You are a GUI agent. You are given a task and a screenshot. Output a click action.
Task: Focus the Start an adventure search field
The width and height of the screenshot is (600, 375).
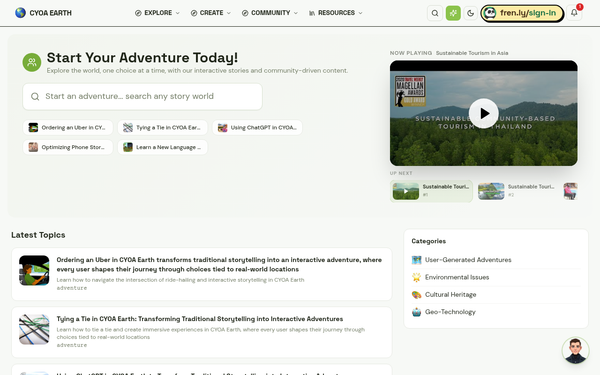coord(142,96)
